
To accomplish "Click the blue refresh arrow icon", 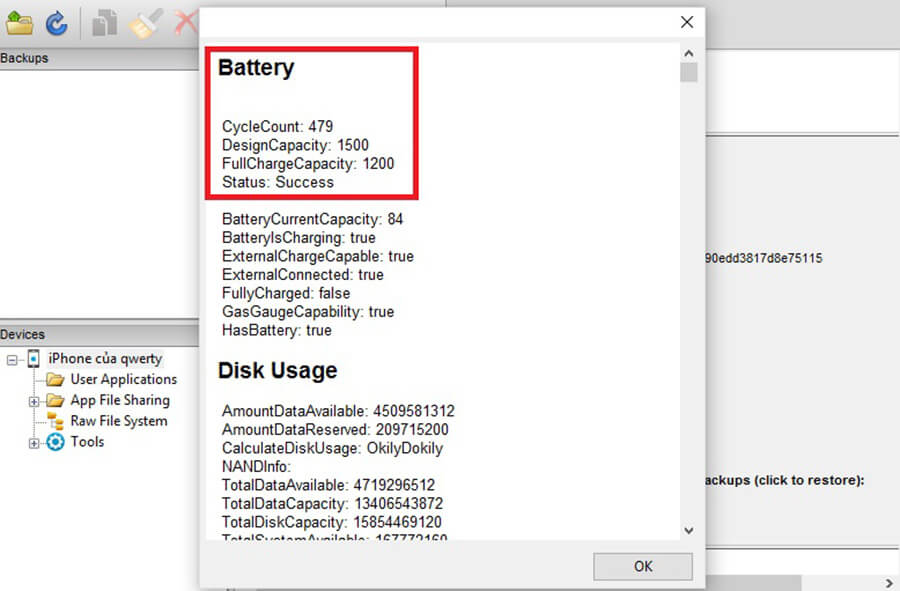I will 57,22.
